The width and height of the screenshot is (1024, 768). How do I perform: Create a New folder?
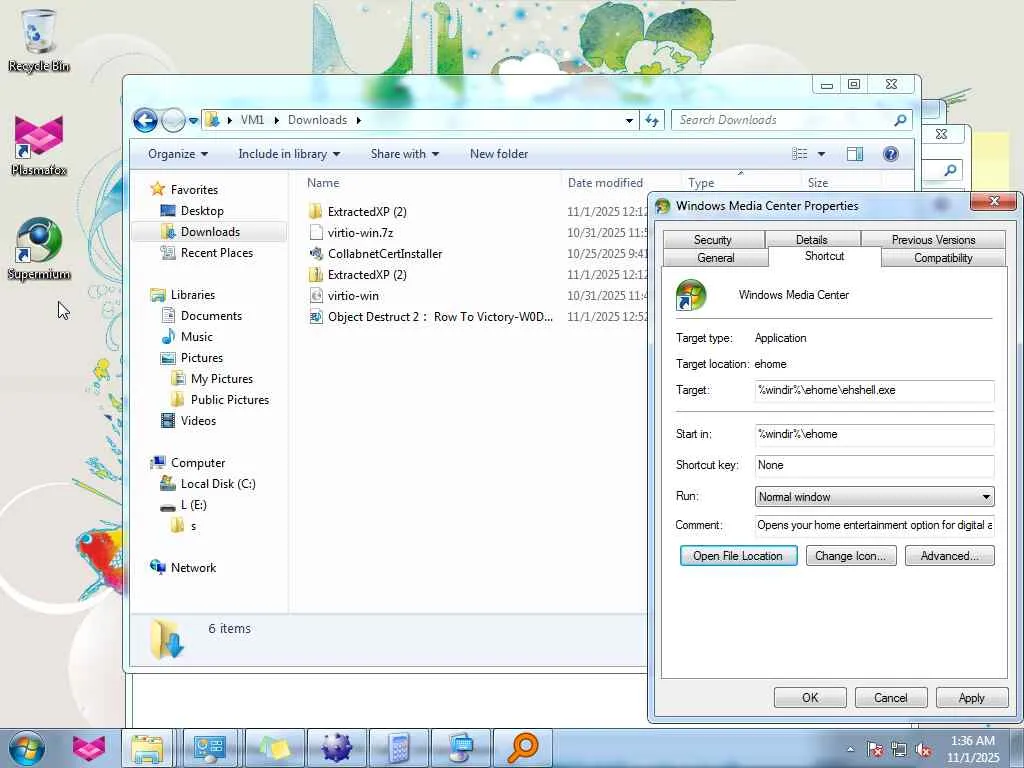(x=499, y=154)
